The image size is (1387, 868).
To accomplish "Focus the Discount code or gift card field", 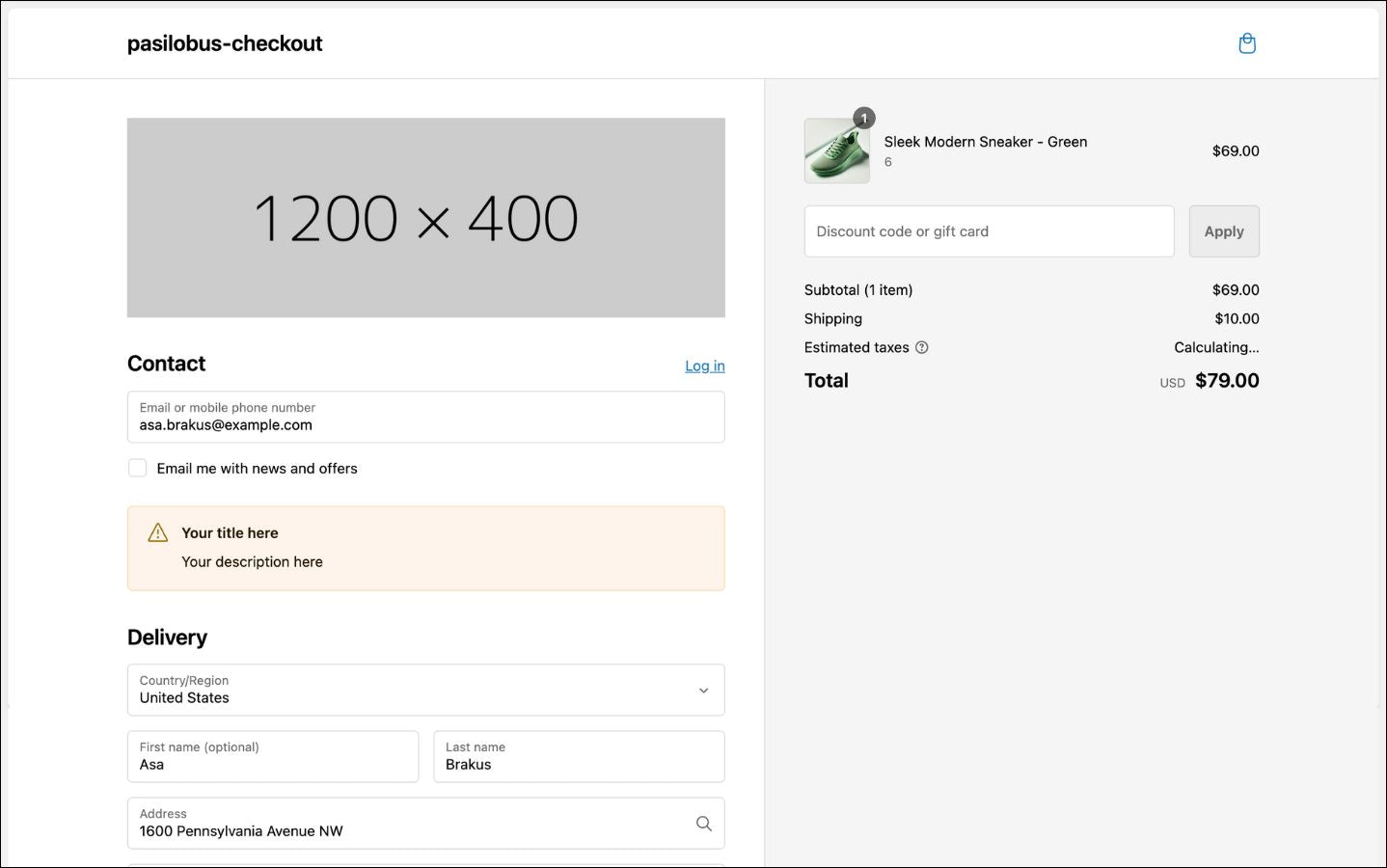I will [989, 231].
